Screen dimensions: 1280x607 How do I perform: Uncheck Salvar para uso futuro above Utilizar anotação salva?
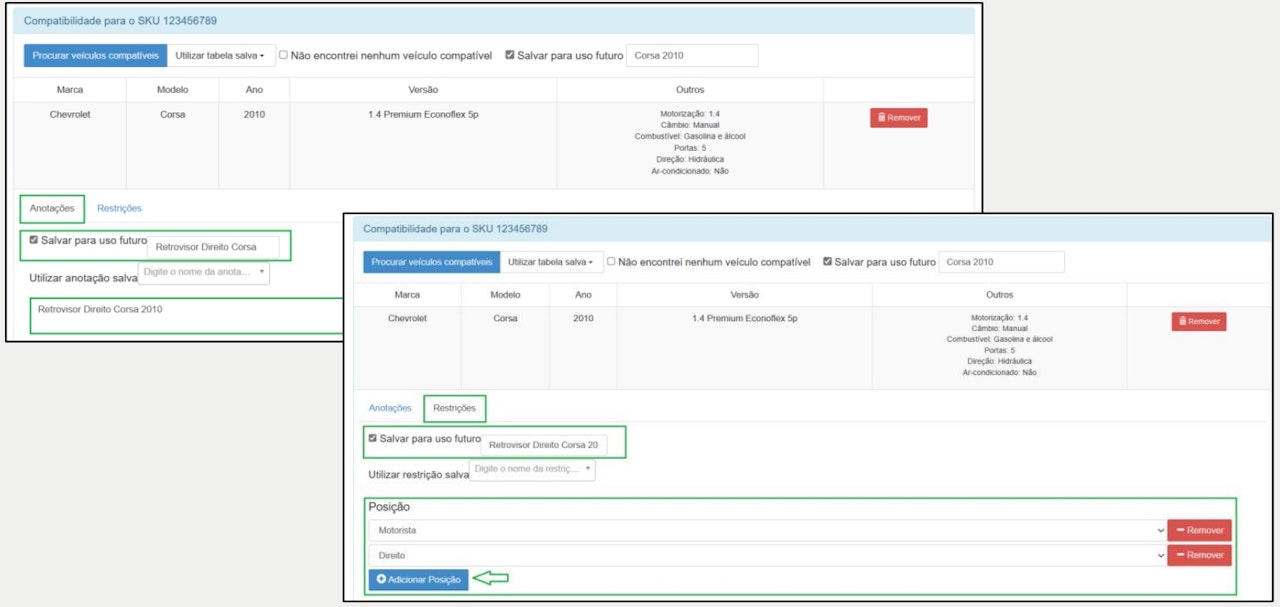coord(35,241)
